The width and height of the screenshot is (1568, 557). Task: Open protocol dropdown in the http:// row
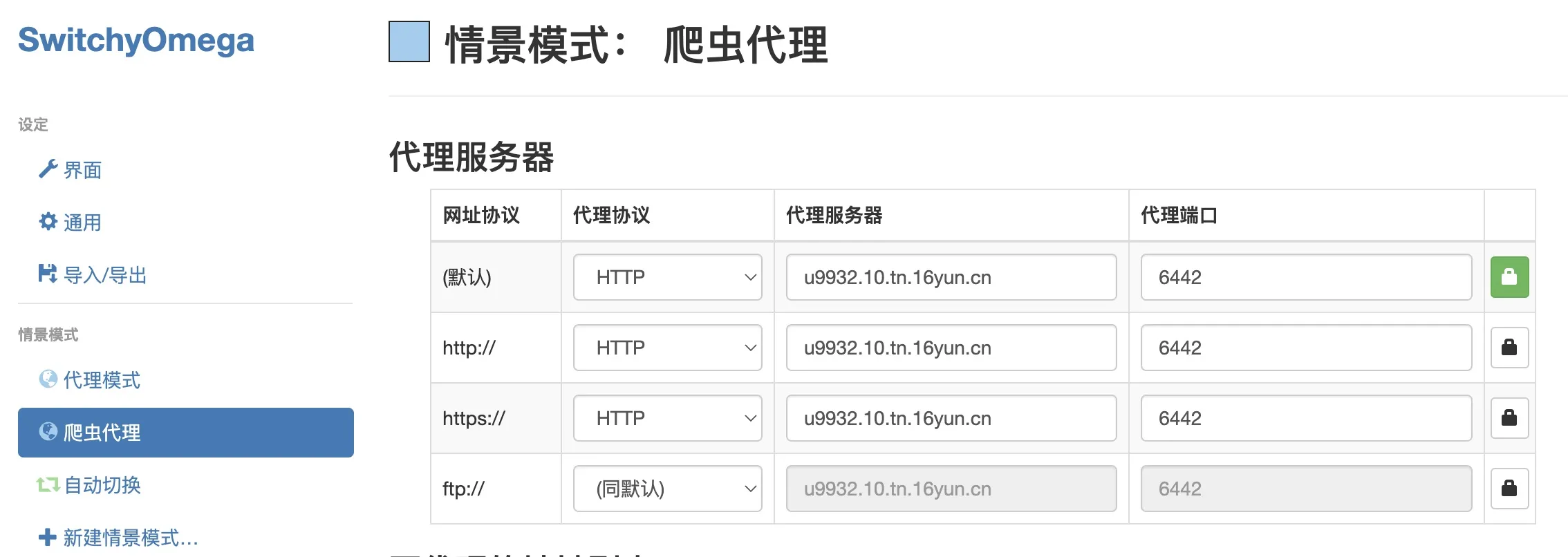pos(668,348)
